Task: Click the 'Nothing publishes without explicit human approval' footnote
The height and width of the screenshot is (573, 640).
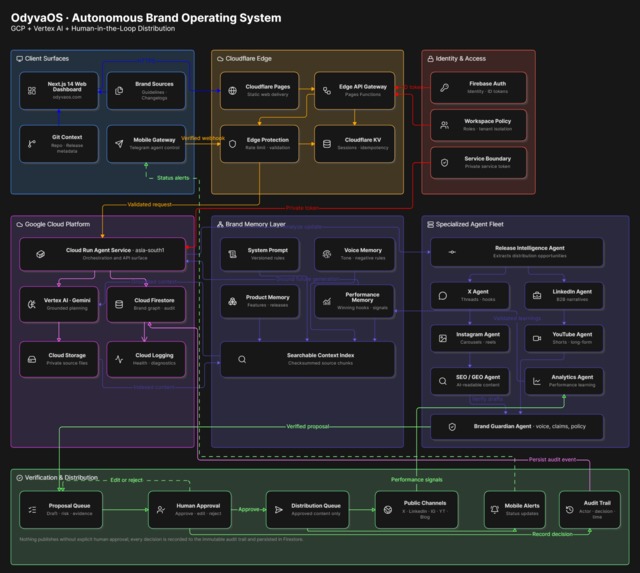Action: 161,539
